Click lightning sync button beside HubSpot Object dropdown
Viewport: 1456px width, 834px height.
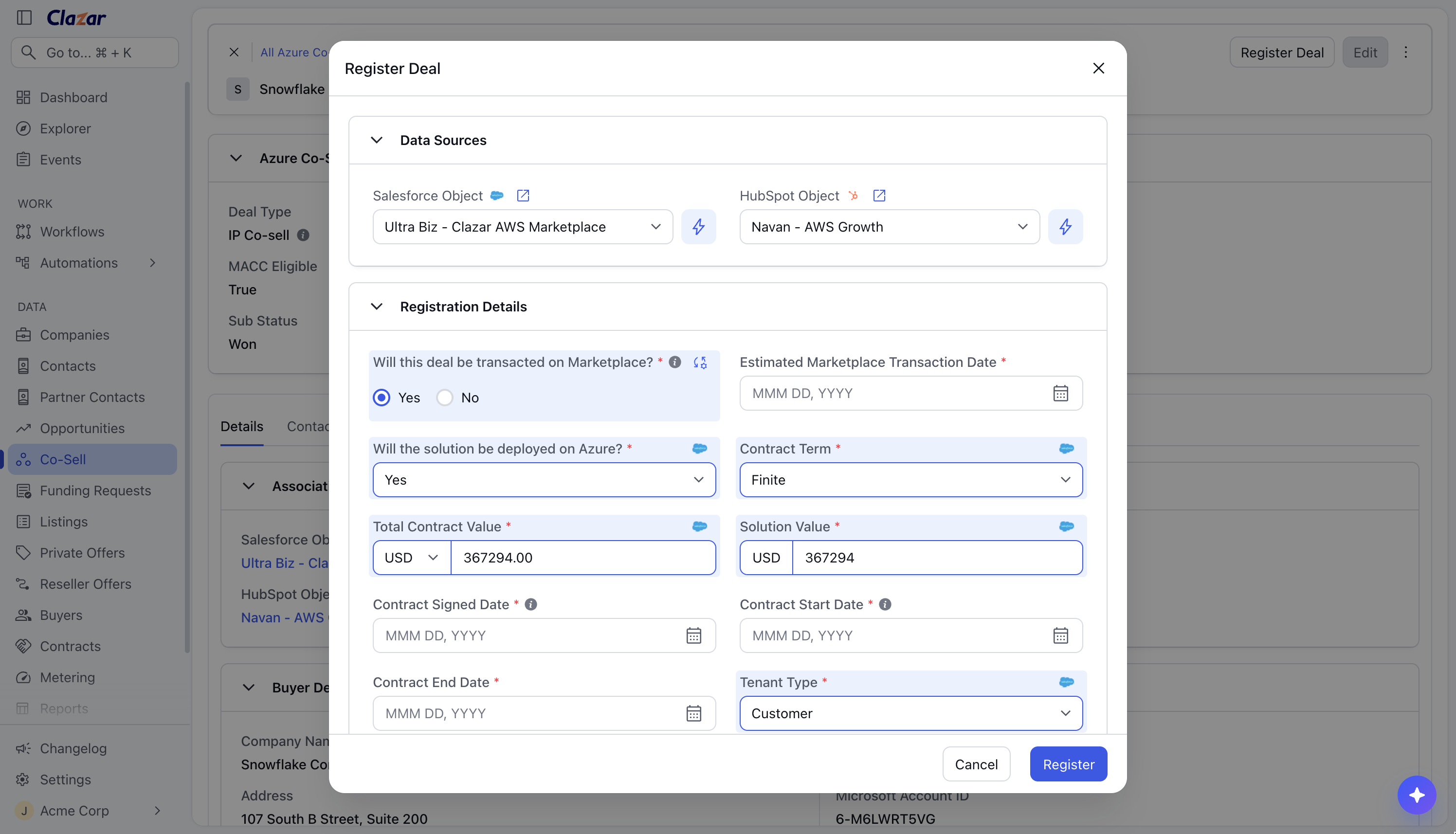[x=1065, y=227]
